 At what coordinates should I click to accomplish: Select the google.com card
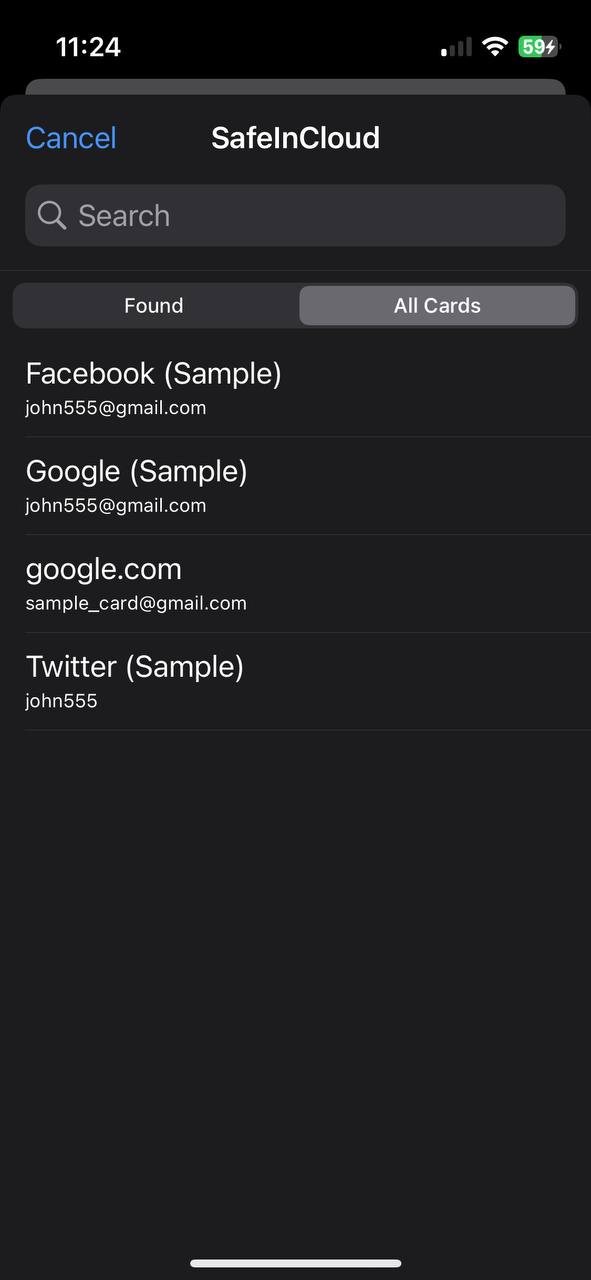295,584
